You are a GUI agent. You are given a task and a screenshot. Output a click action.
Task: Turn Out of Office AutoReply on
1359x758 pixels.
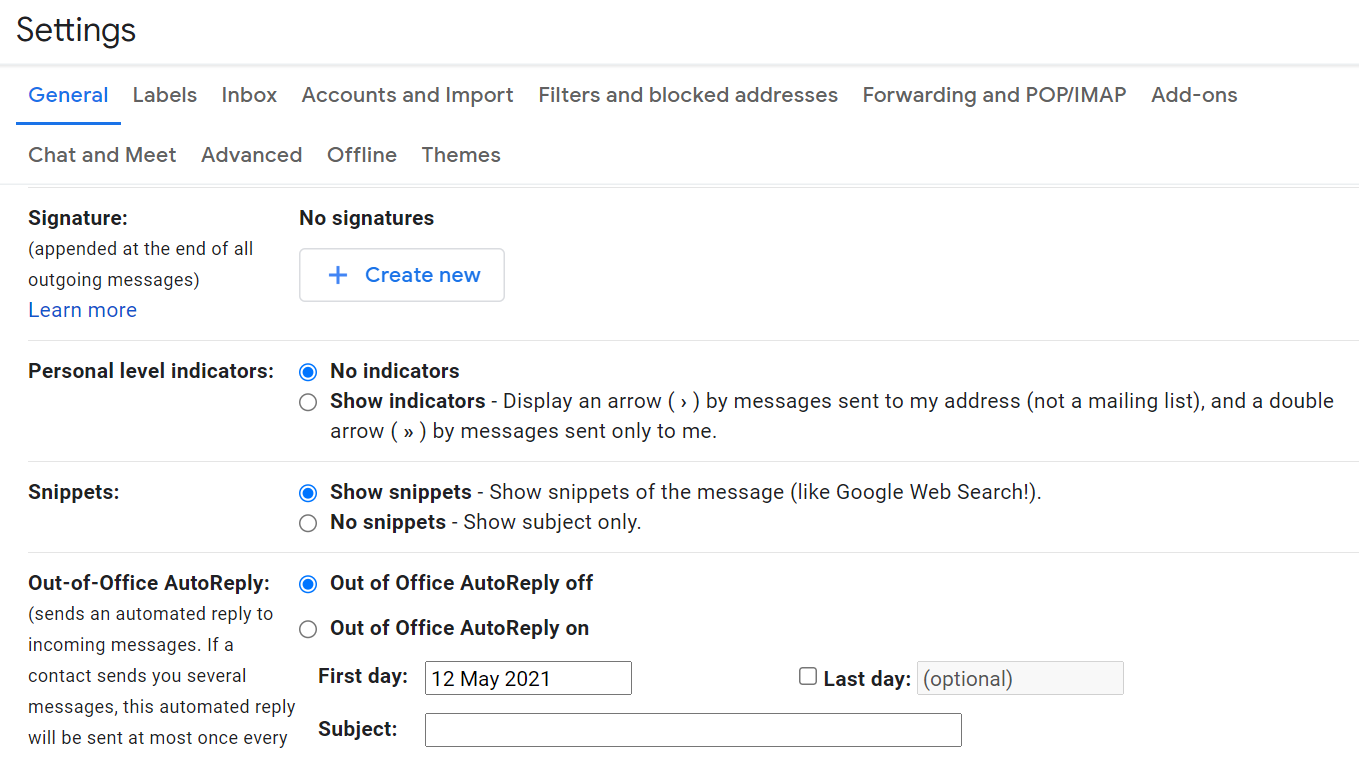coord(308,629)
